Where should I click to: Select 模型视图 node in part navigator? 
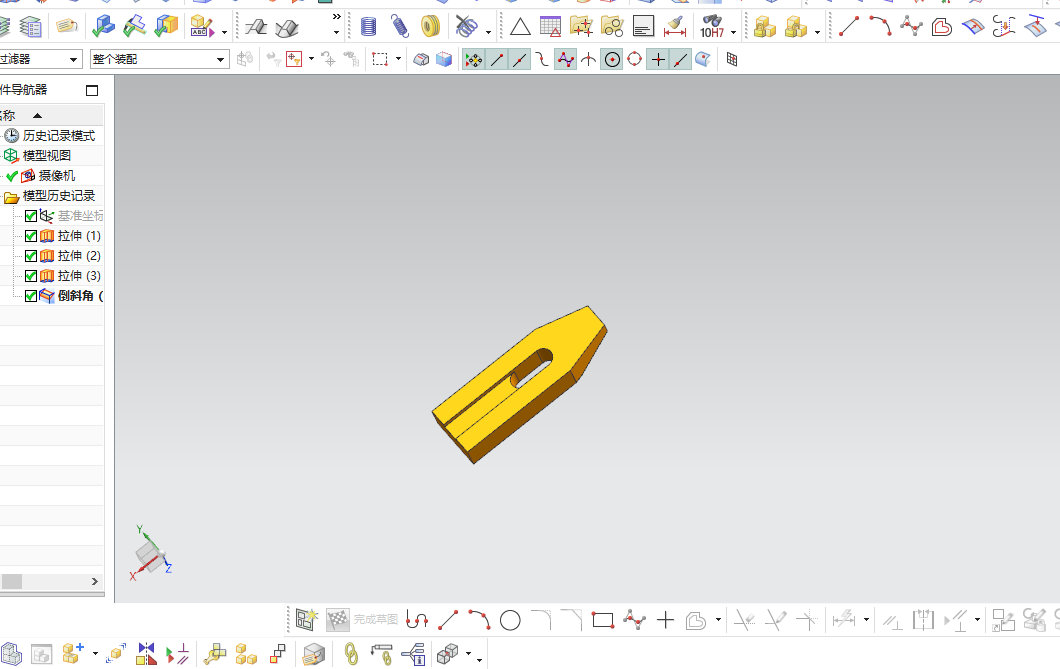[x=47, y=155]
